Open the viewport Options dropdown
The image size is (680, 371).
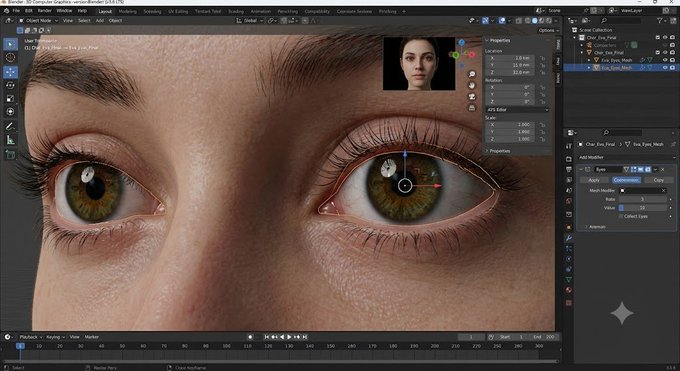549,30
